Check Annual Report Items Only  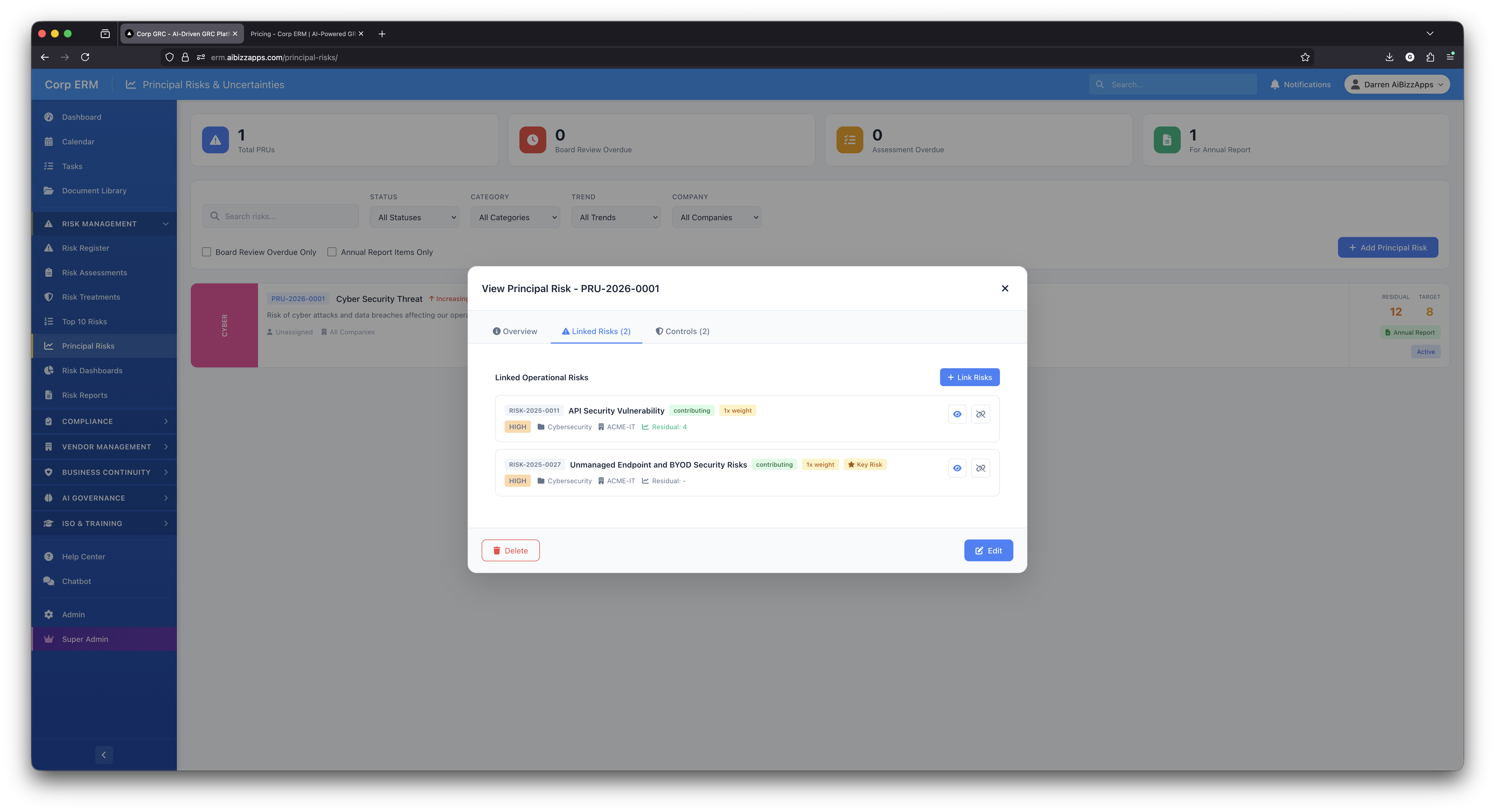pos(332,252)
